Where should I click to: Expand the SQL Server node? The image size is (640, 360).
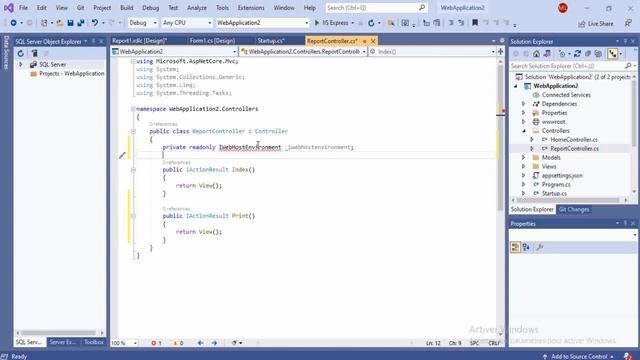click(20, 64)
